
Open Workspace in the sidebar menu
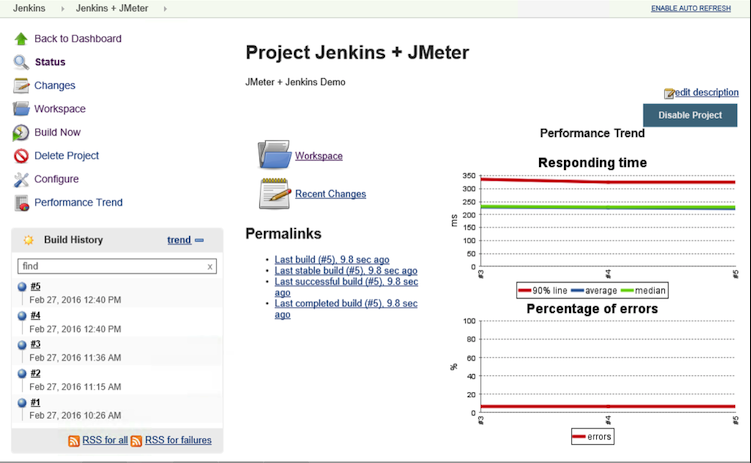(60, 109)
